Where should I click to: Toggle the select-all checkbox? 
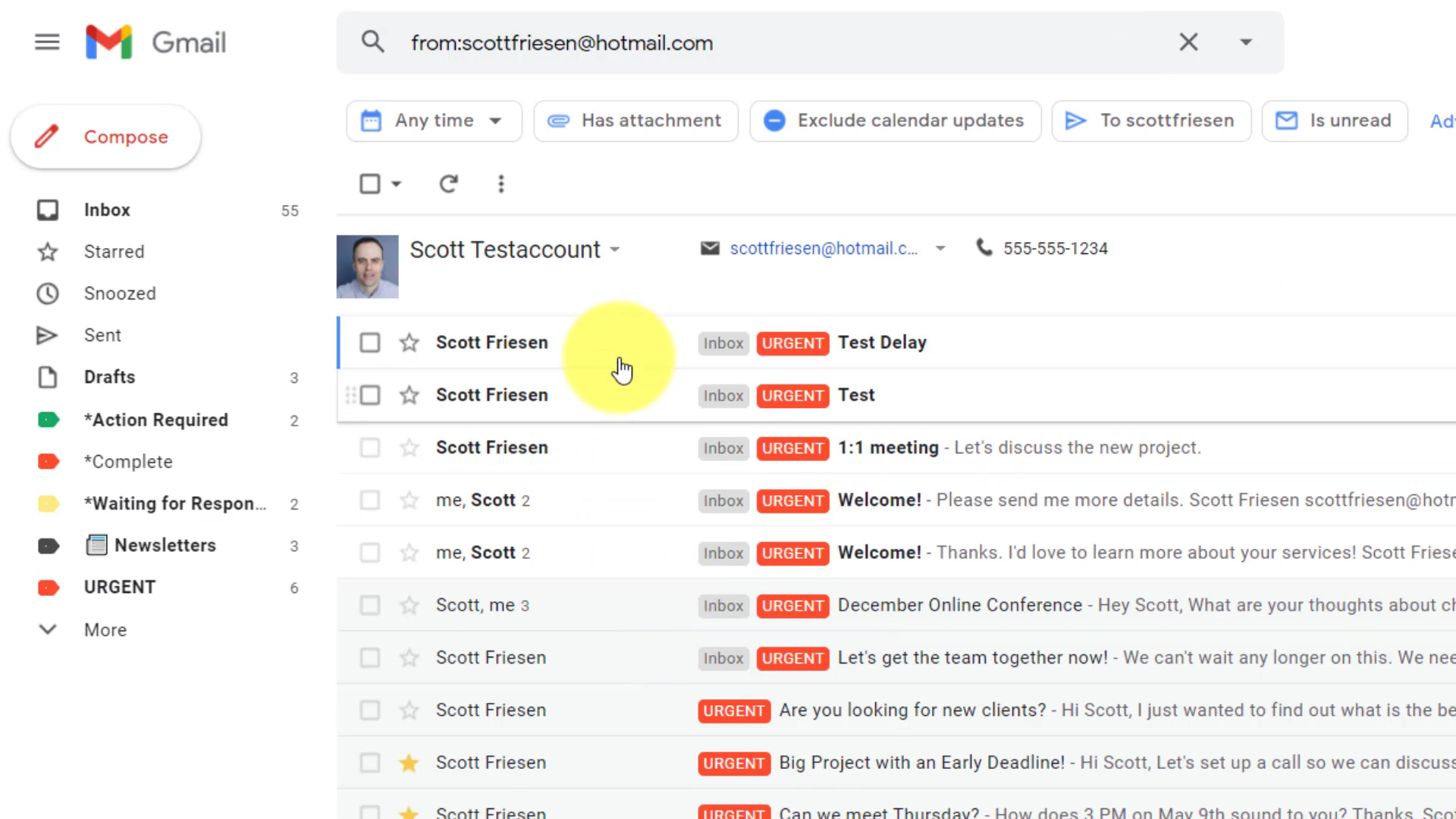click(x=370, y=184)
